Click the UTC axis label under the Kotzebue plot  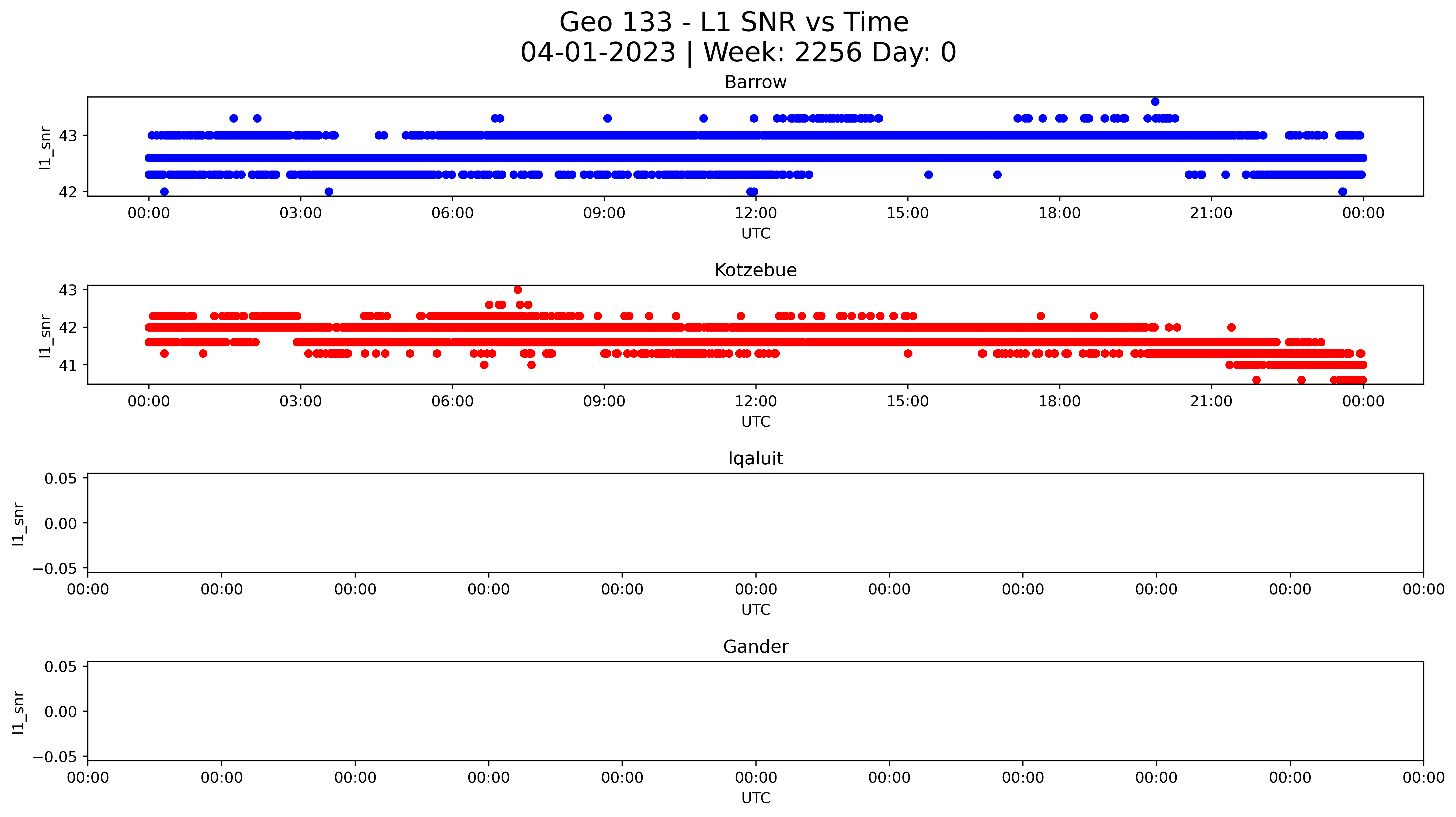pyautogui.click(x=756, y=422)
